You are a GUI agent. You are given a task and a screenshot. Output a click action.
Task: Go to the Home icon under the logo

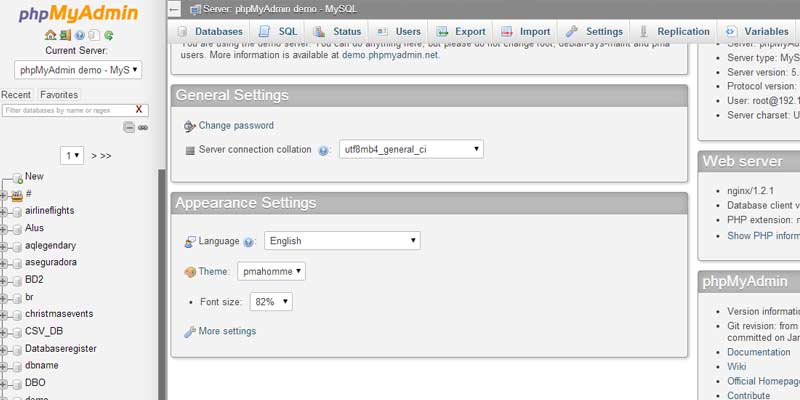click(50, 35)
